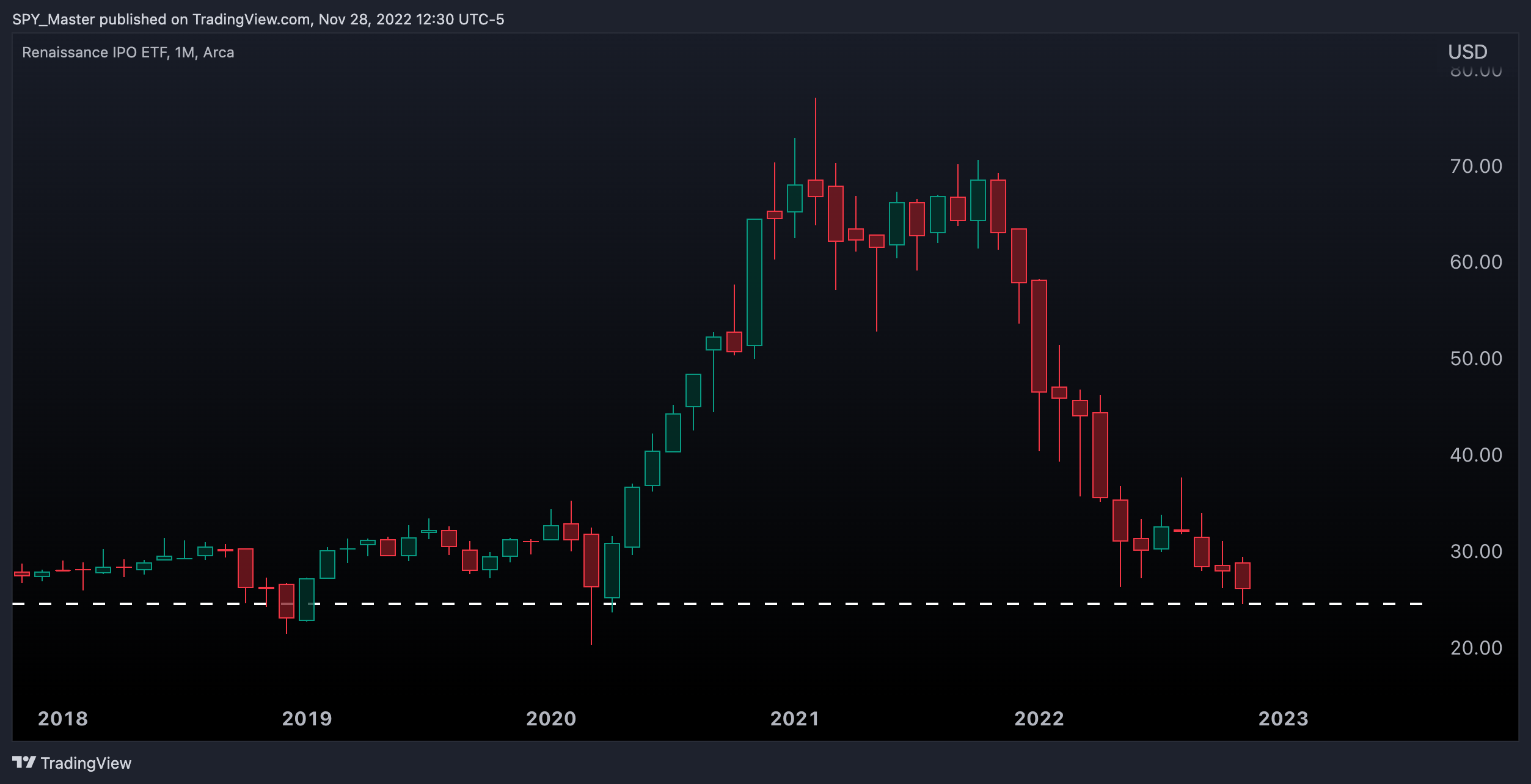Click the 40.00 price axis label
Screen dimensions: 1531x784
[x=1476, y=455]
